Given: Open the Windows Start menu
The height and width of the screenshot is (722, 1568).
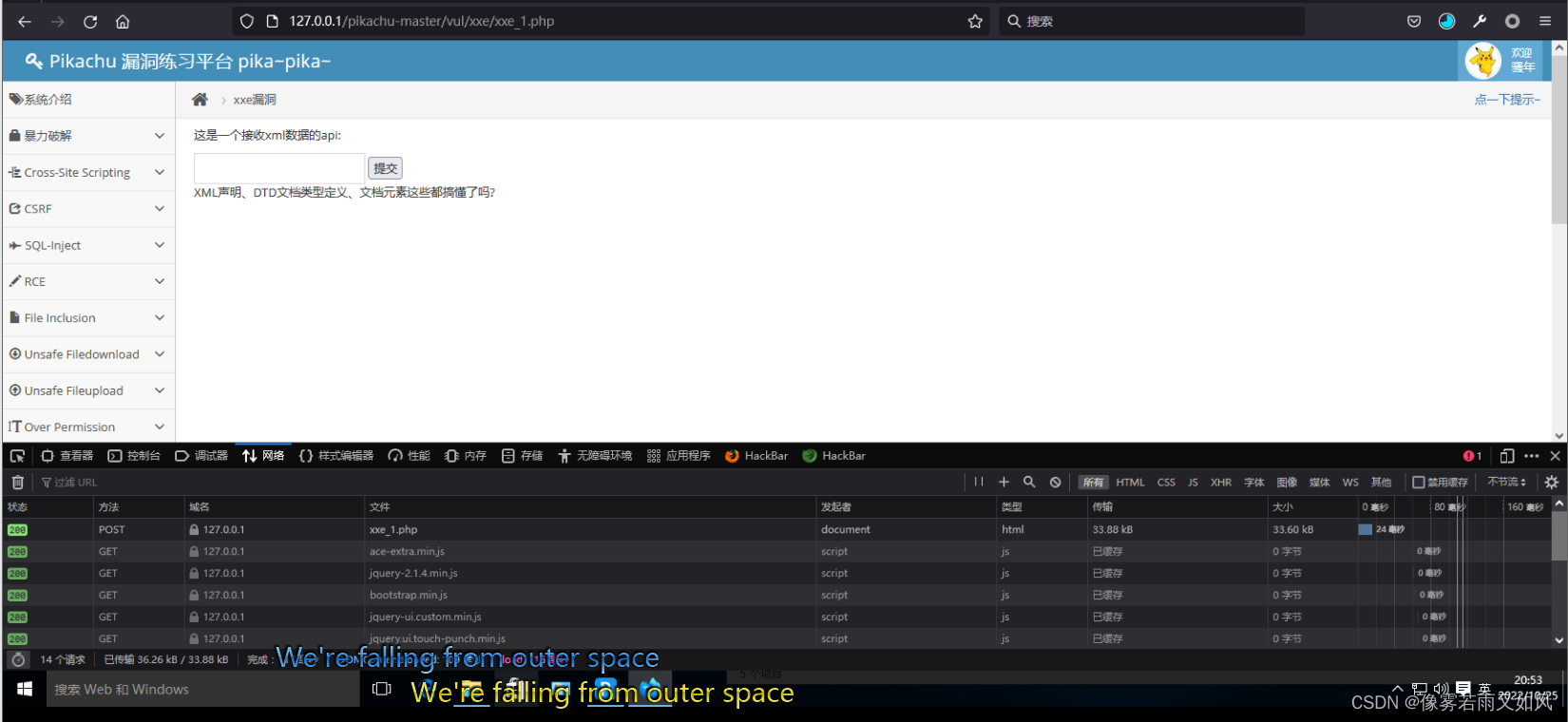Looking at the screenshot, I should (25, 689).
